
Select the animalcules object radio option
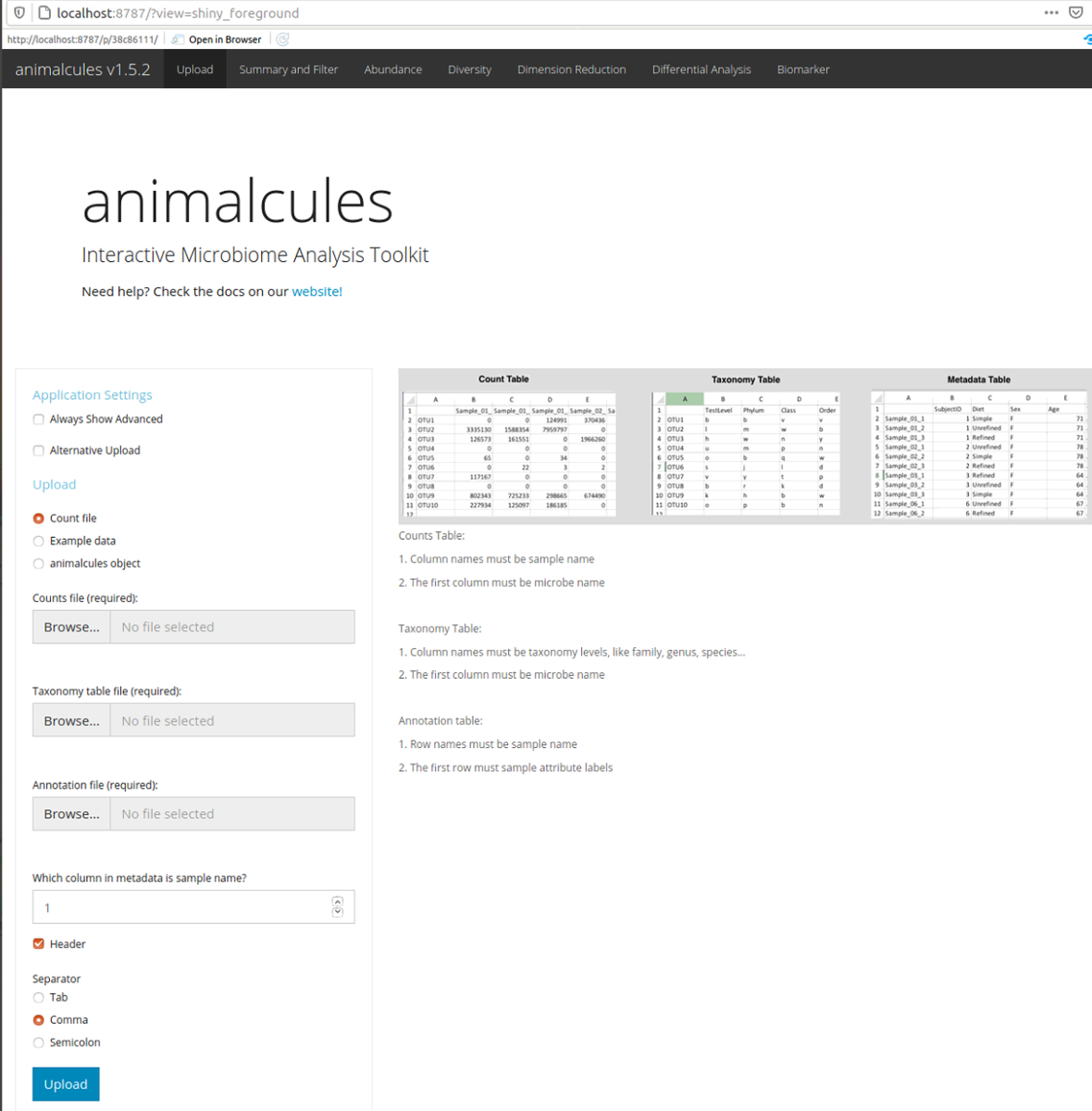(39, 564)
